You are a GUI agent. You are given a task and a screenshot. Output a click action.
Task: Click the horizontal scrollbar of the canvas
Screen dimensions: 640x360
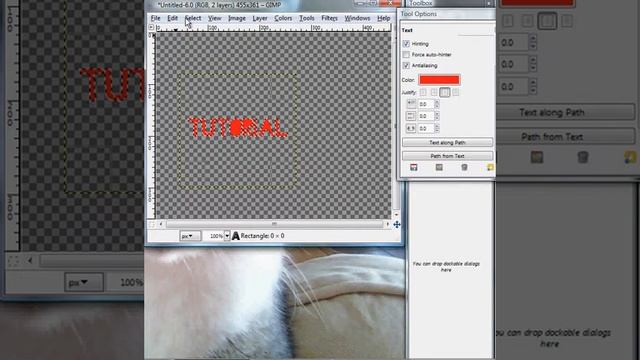[x=274, y=224]
